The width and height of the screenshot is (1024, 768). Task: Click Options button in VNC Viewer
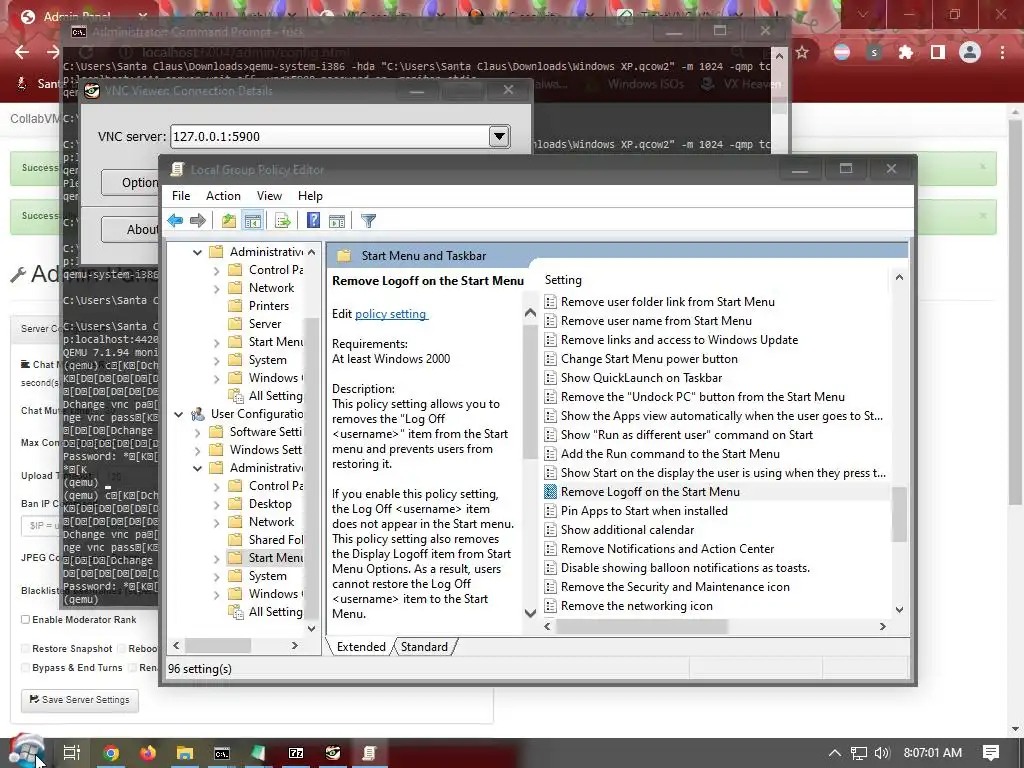tap(131, 182)
